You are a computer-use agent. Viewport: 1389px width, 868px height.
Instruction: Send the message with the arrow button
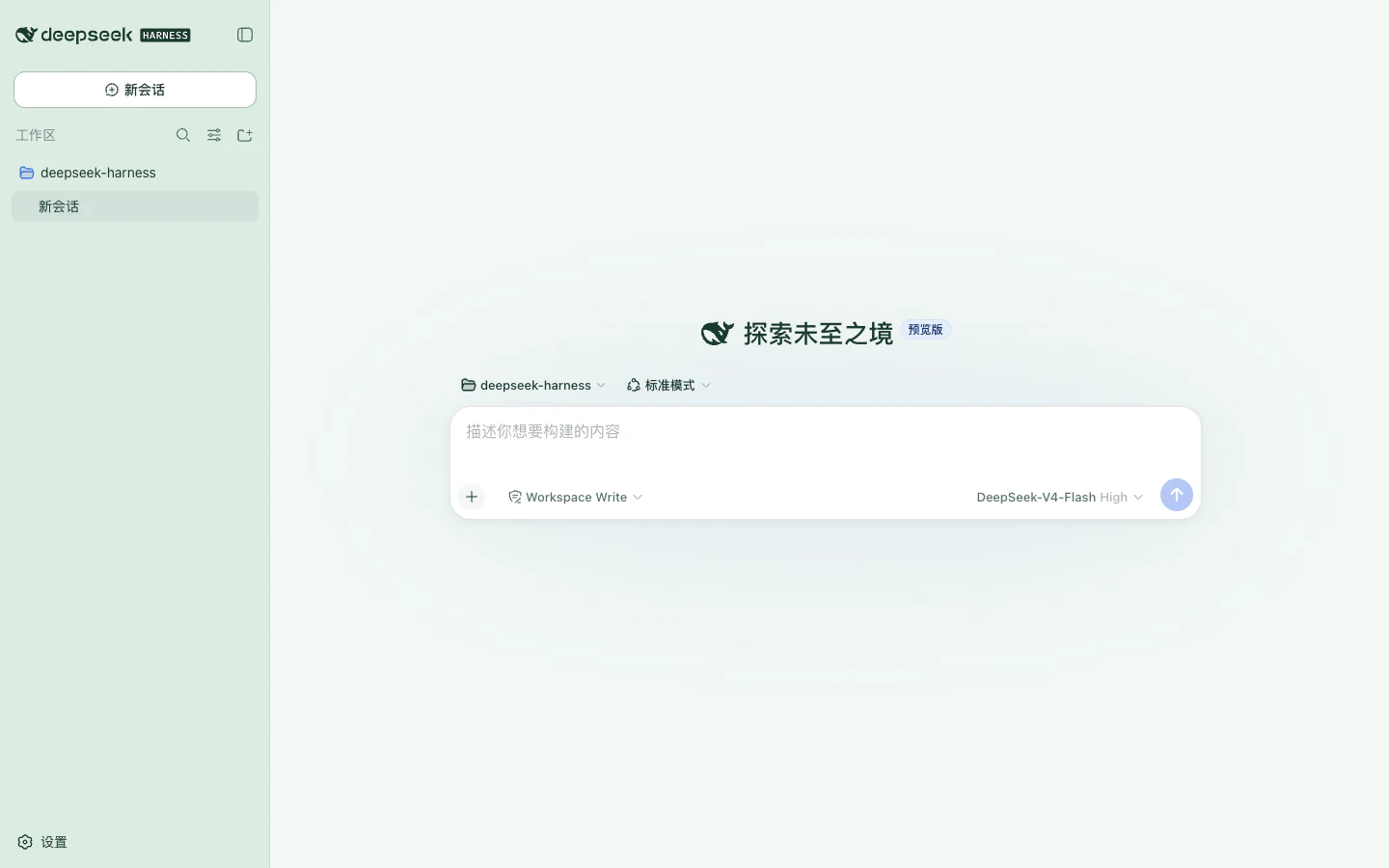(1177, 495)
